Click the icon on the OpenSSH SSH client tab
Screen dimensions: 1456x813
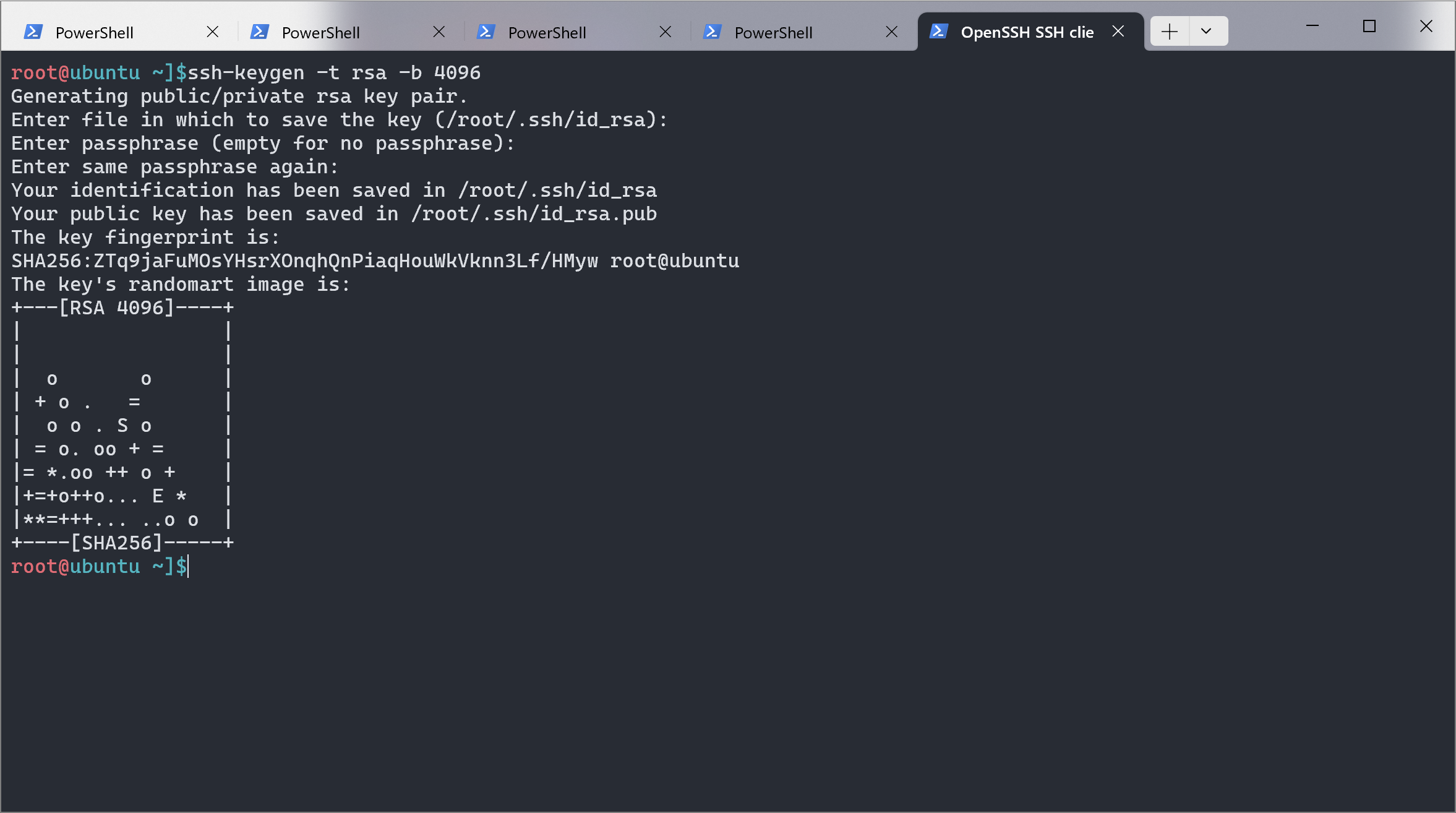[x=938, y=32]
